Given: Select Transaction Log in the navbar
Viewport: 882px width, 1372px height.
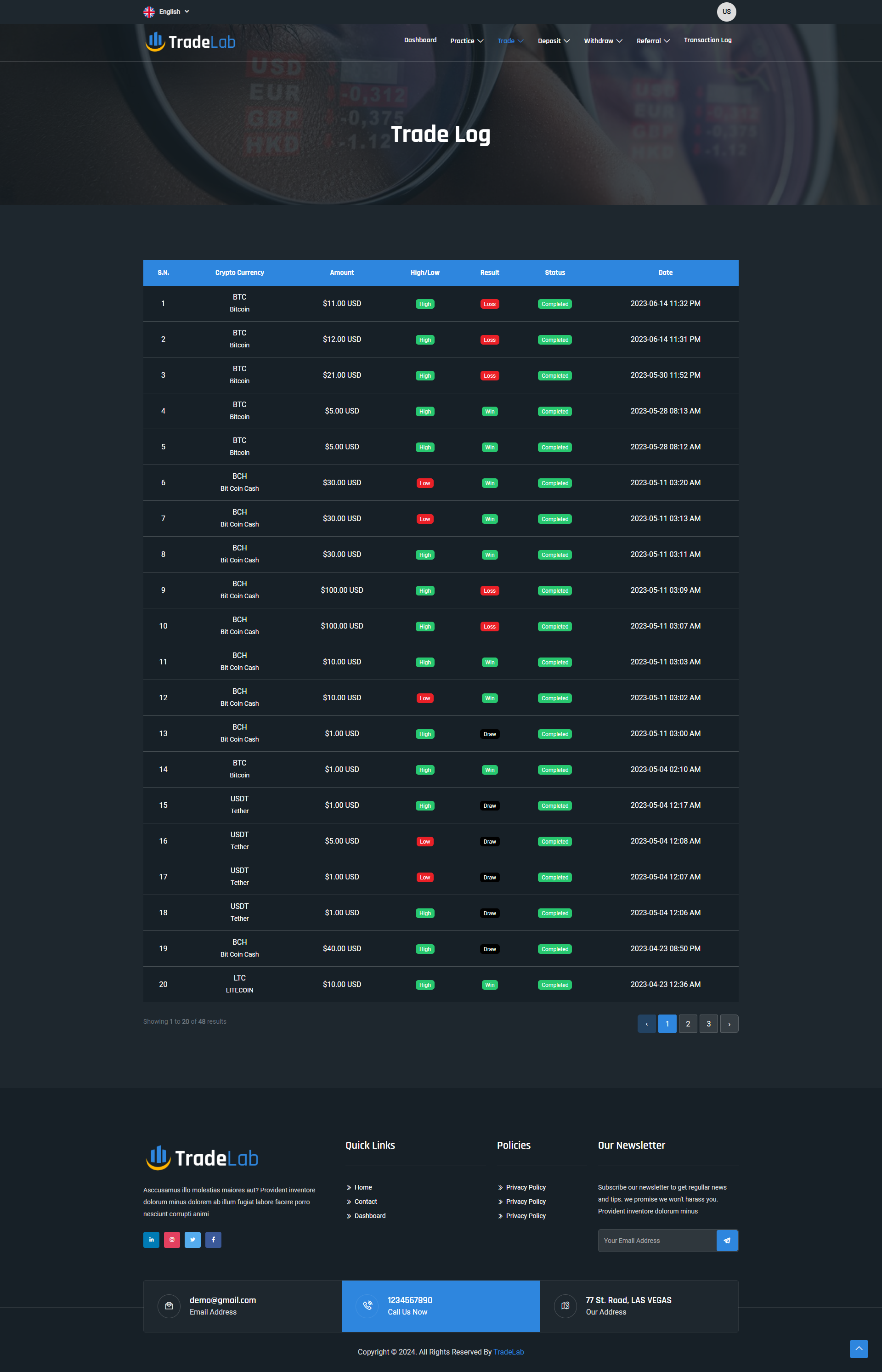Looking at the screenshot, I should pyautogui.click(x=707, y=40).
